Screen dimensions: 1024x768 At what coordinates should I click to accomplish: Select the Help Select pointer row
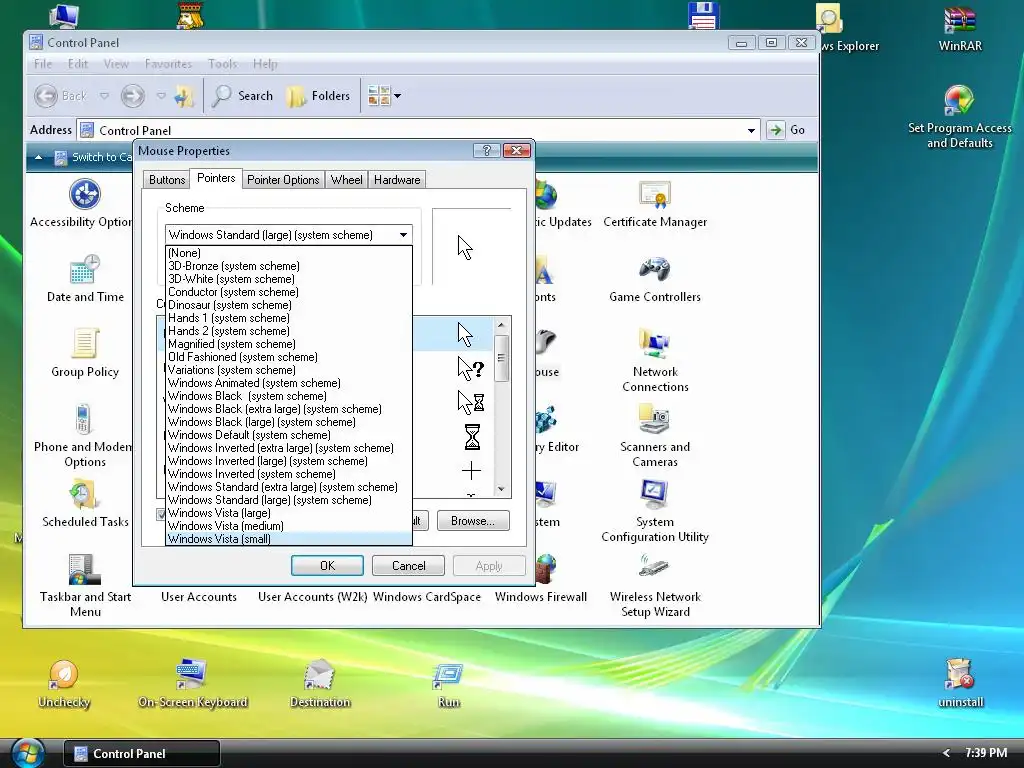(x=453, y=369)
